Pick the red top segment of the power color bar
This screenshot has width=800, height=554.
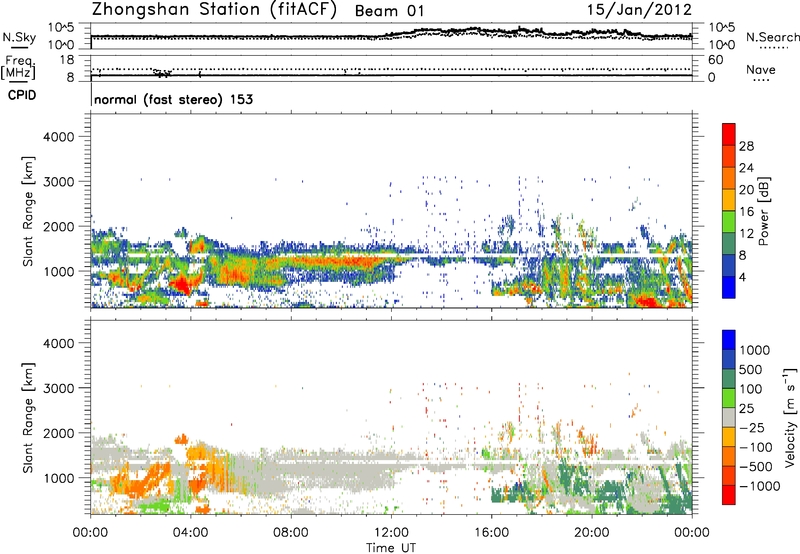pos(729,134)
